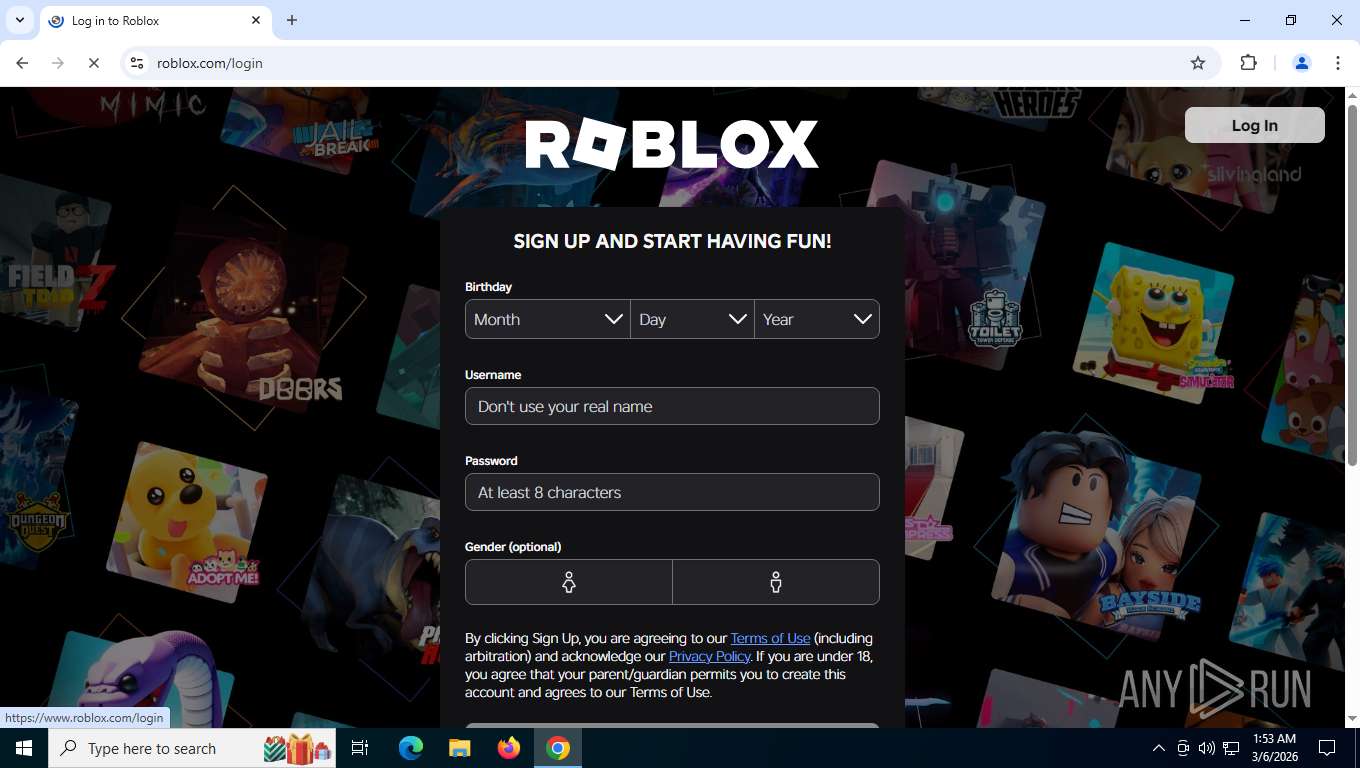This screenshot has width=1360, height=768.
Task: Focus the Password input field
Action: (x=672, y=492)
